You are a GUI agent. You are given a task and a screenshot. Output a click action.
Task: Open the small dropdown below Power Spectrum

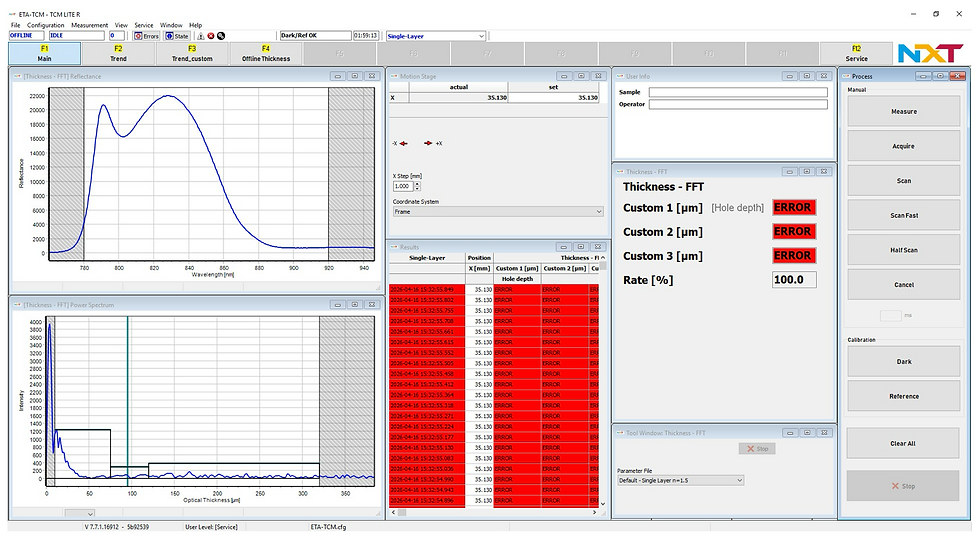79,514
